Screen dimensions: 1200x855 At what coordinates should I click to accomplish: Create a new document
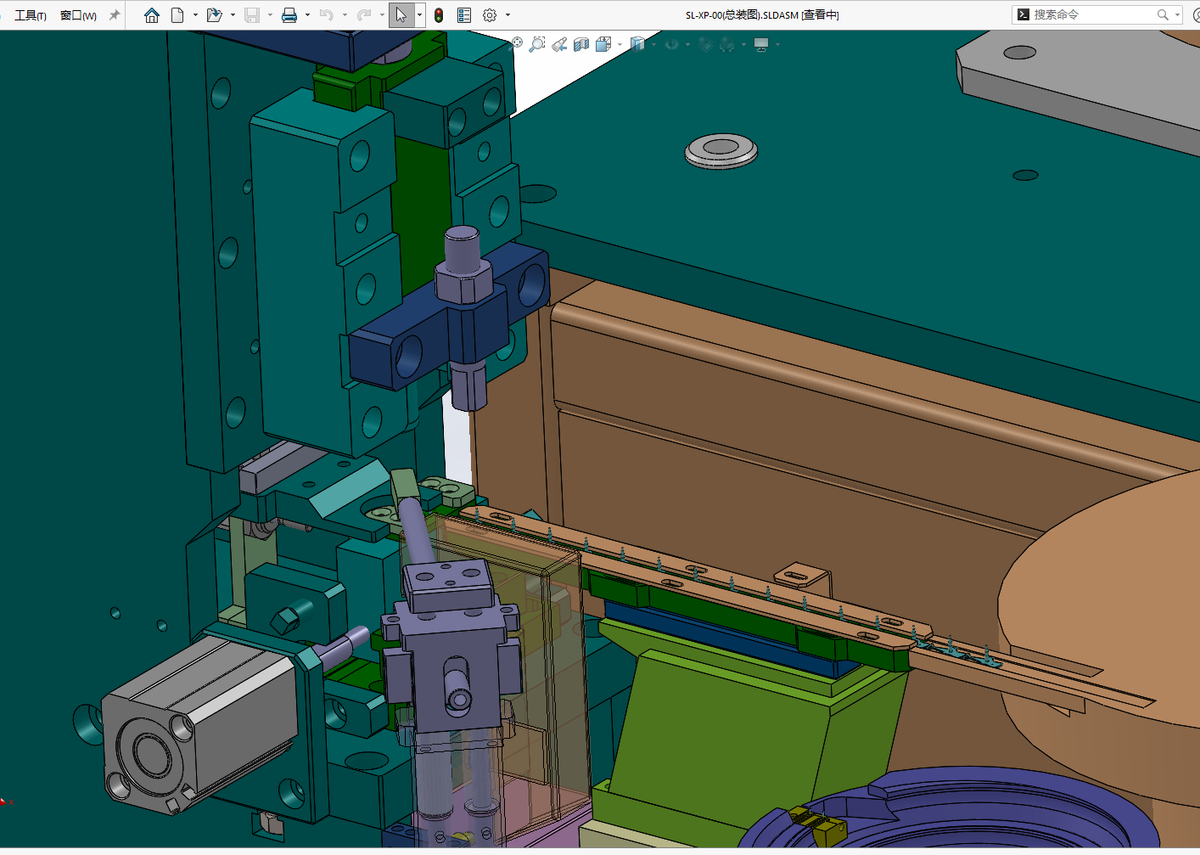click(x=177, y=15)
